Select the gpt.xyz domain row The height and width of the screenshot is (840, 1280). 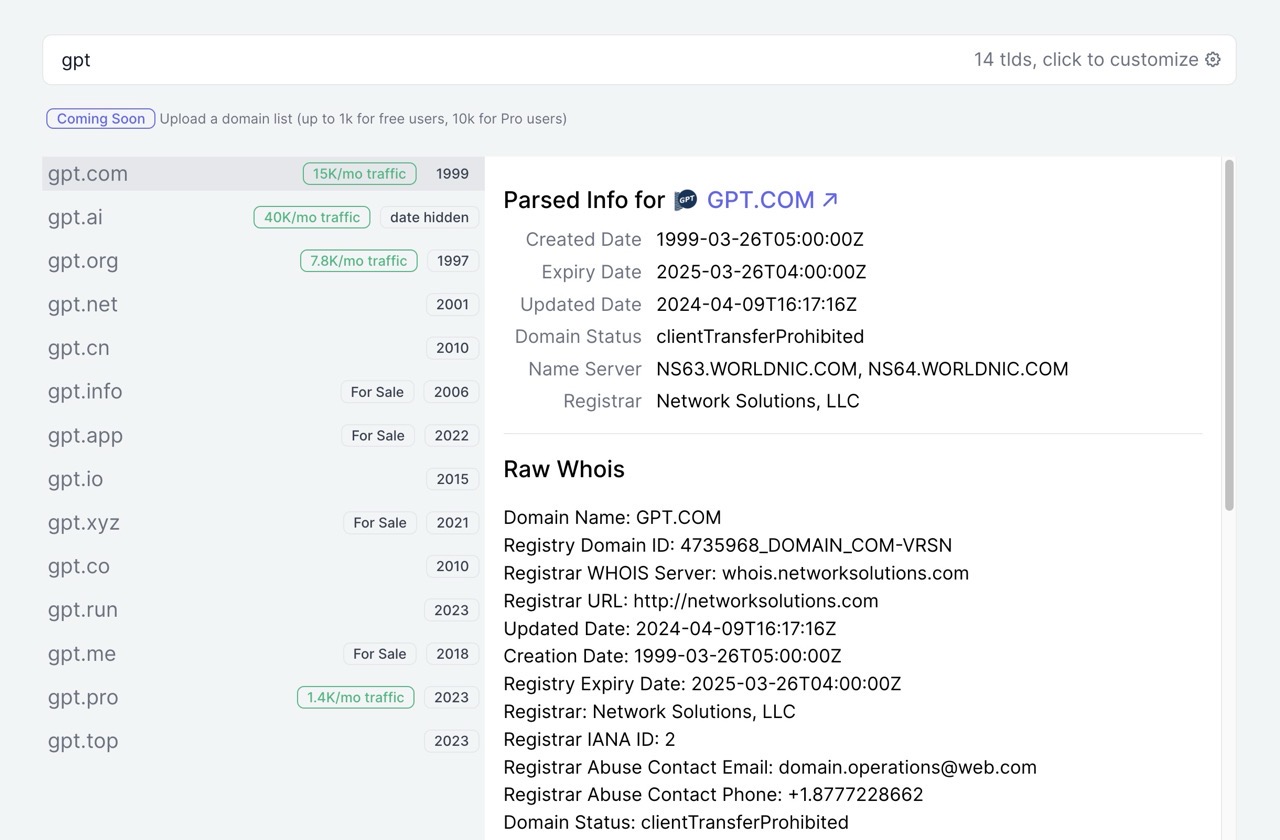point(263,522)
